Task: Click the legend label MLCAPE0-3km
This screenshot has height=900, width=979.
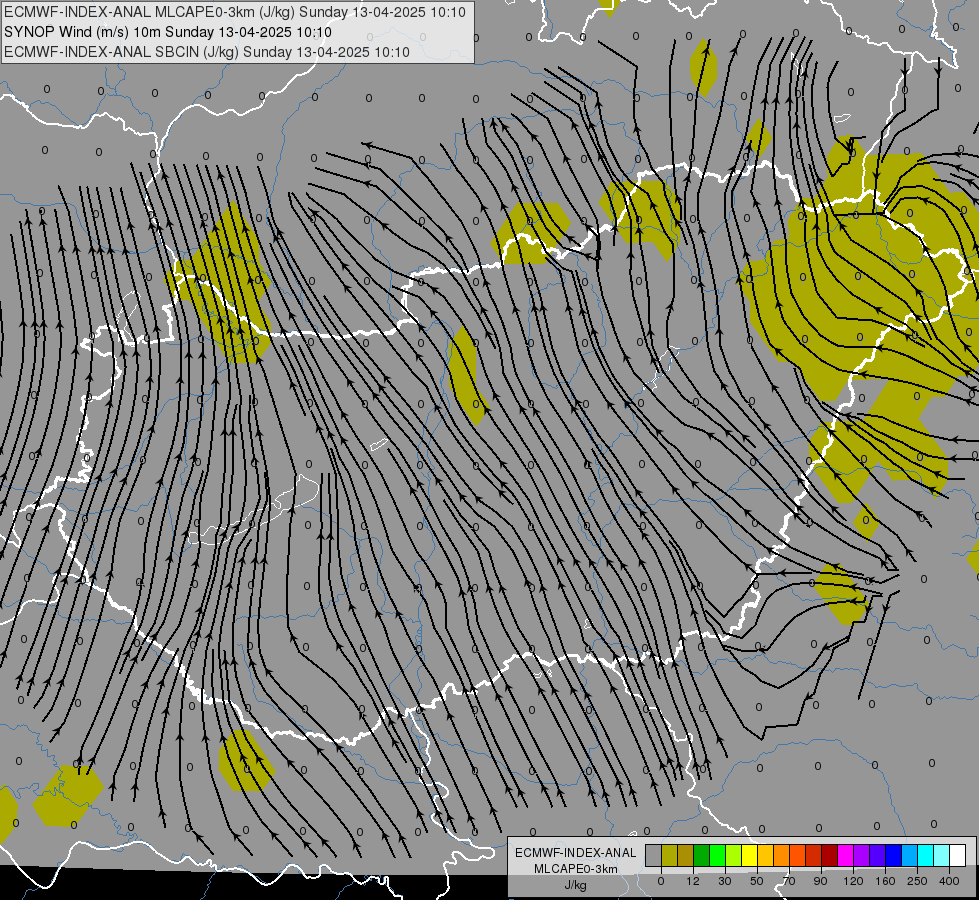Action: 576,869
